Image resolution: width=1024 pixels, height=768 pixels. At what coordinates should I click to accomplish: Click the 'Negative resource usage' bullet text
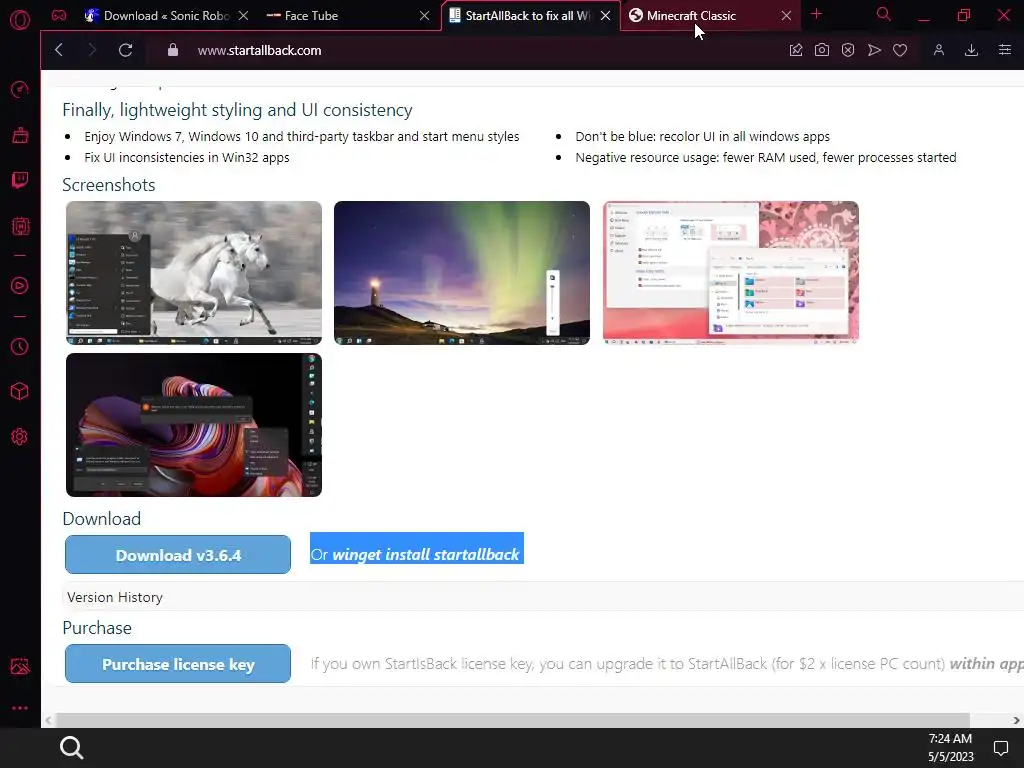[x=766, y=157]
